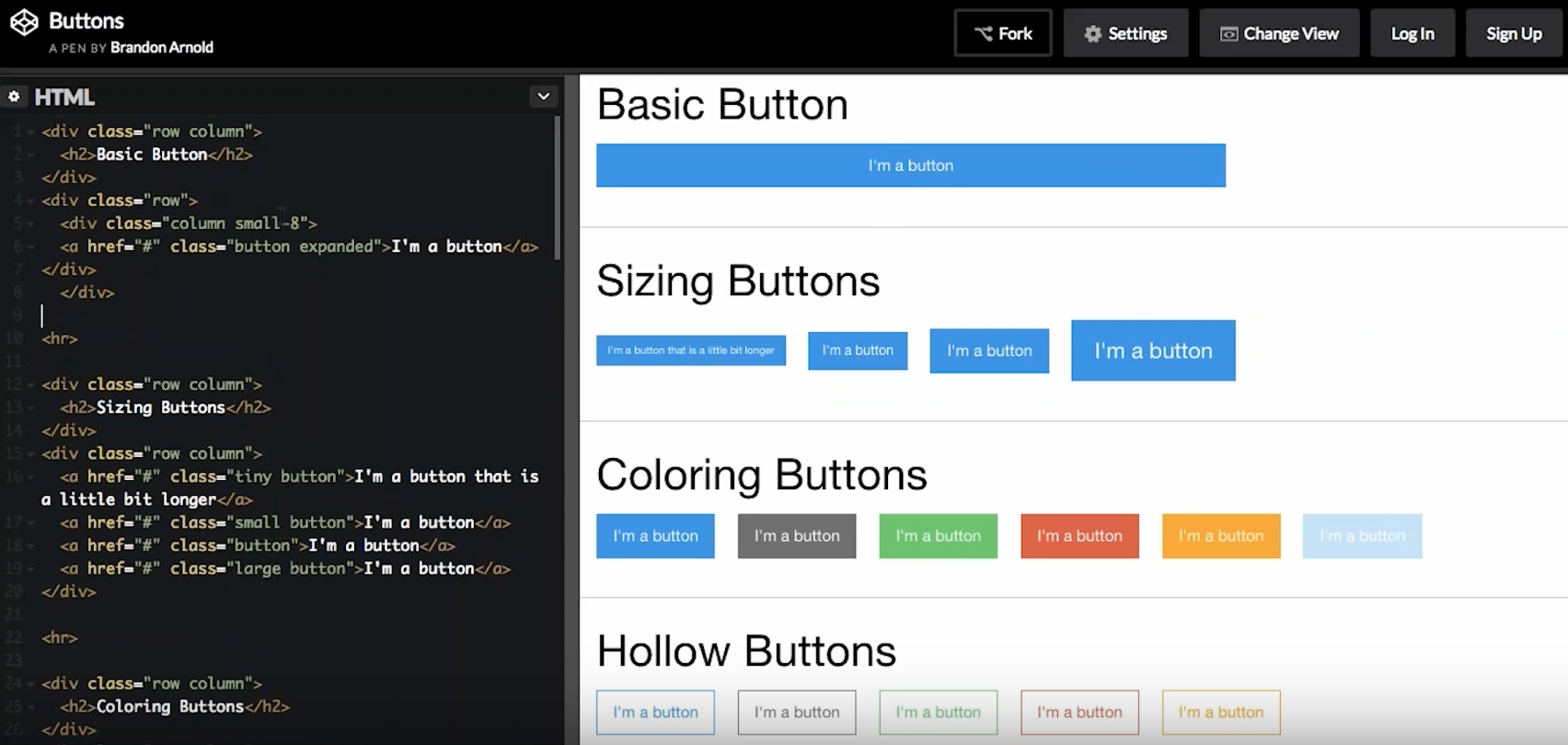The height and width of the screenshot is (745, 1568).
Task: Click the Fork button
Action: 1002,34
